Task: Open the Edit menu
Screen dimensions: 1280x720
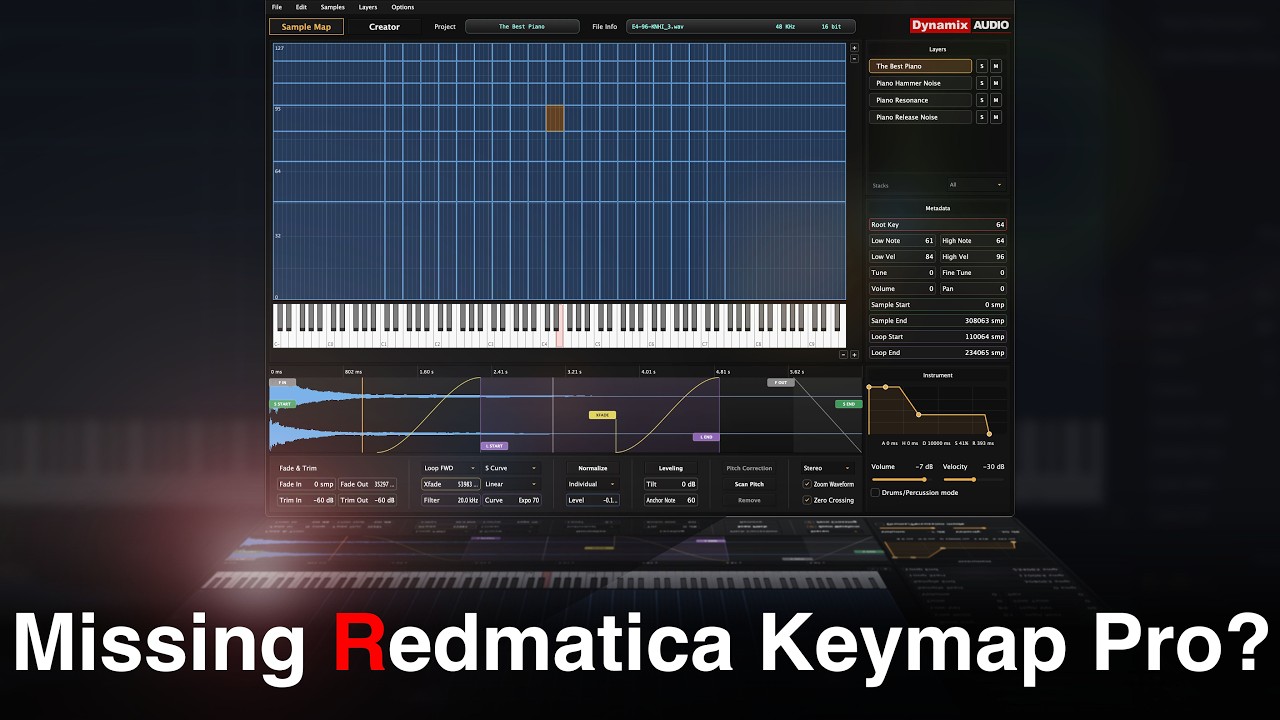Action: coord(301,7)
